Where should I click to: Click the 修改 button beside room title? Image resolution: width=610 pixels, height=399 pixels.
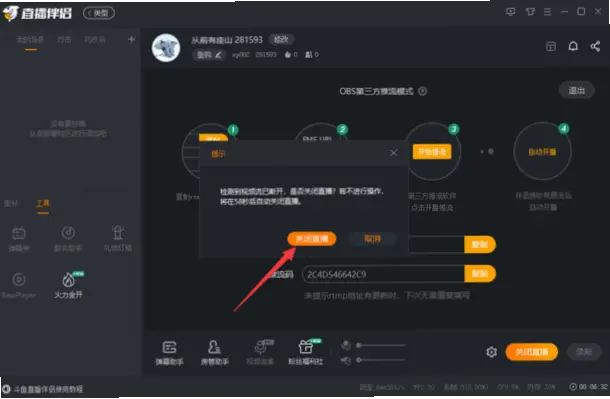point(281,39)
